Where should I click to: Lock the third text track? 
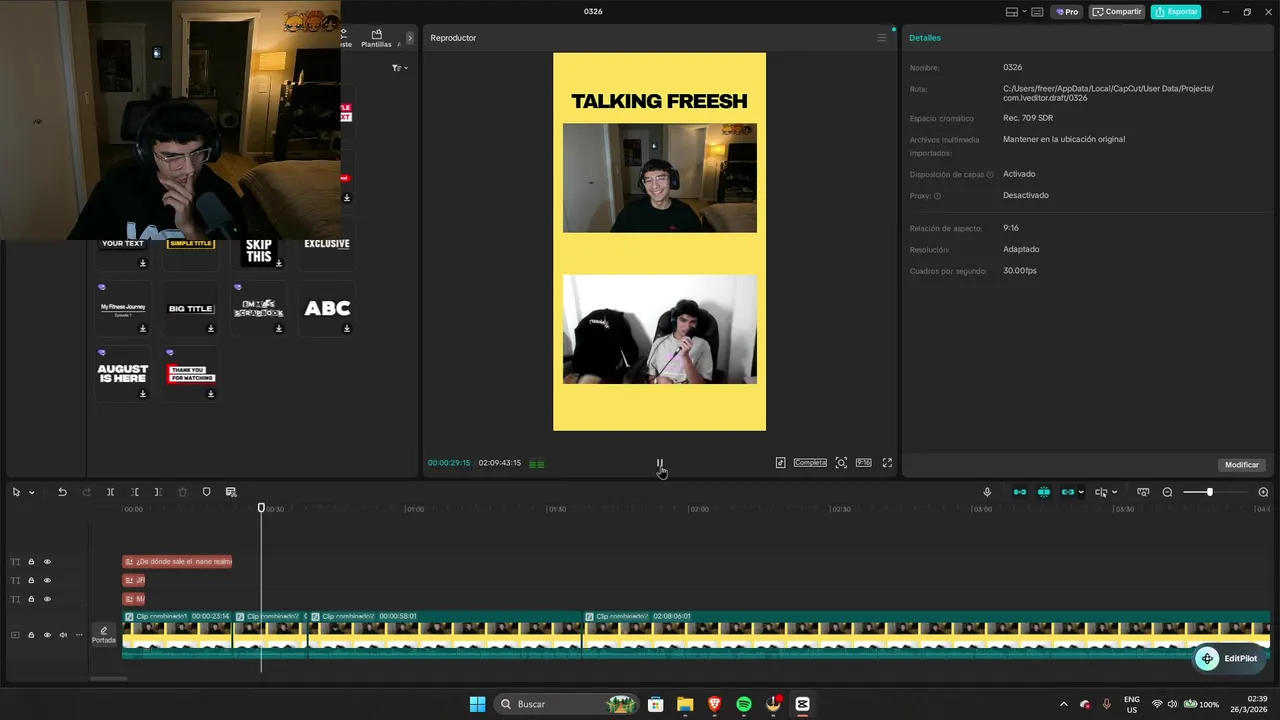click(31, 599)
